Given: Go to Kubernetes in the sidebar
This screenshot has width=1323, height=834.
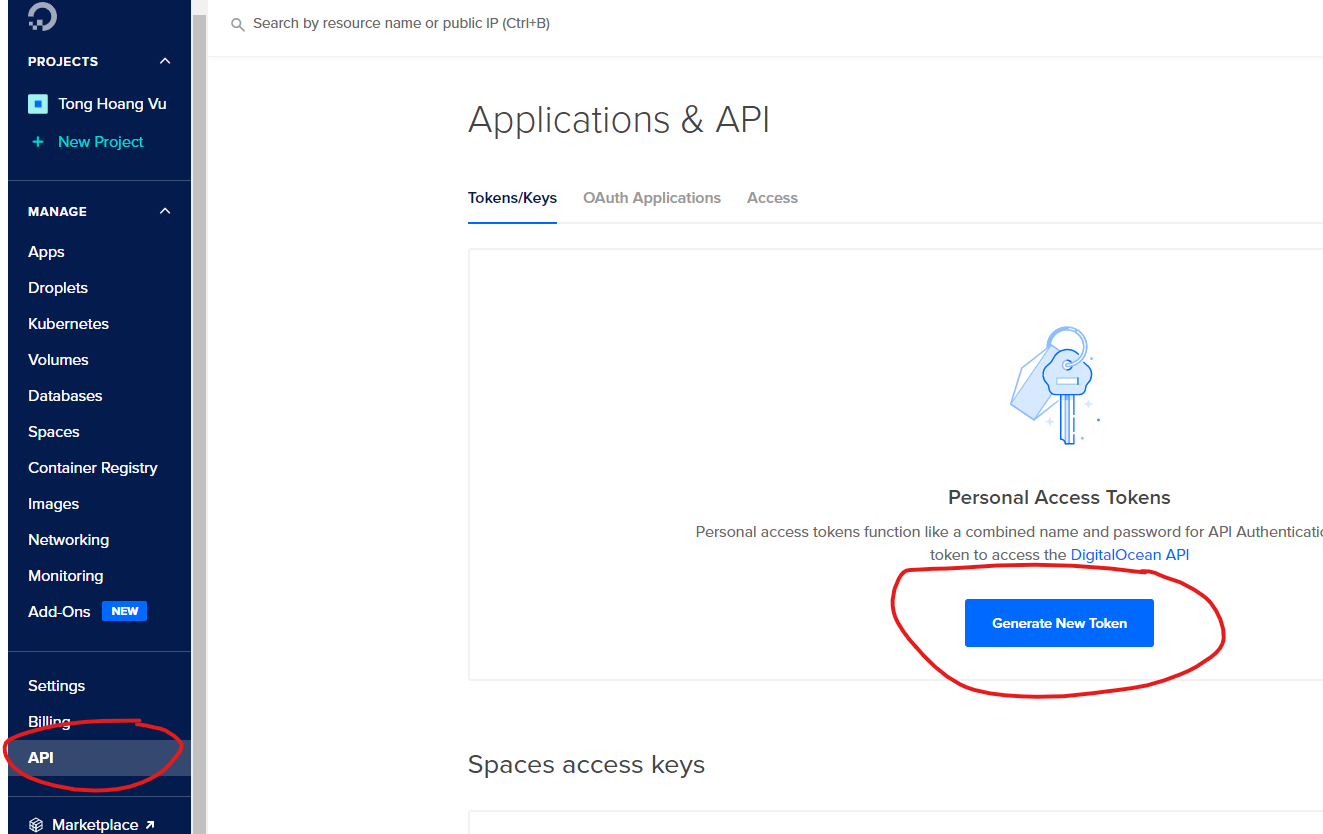Looking at the screenshot, I should 68,324.
